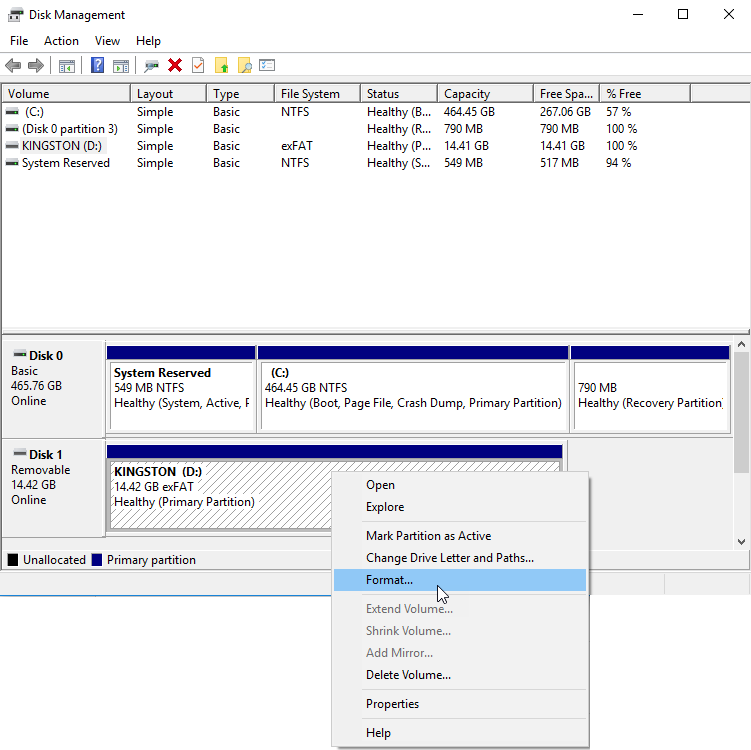
Task: Click the Connect/Rescan disk toolbar icon
Action: (151, 66)
